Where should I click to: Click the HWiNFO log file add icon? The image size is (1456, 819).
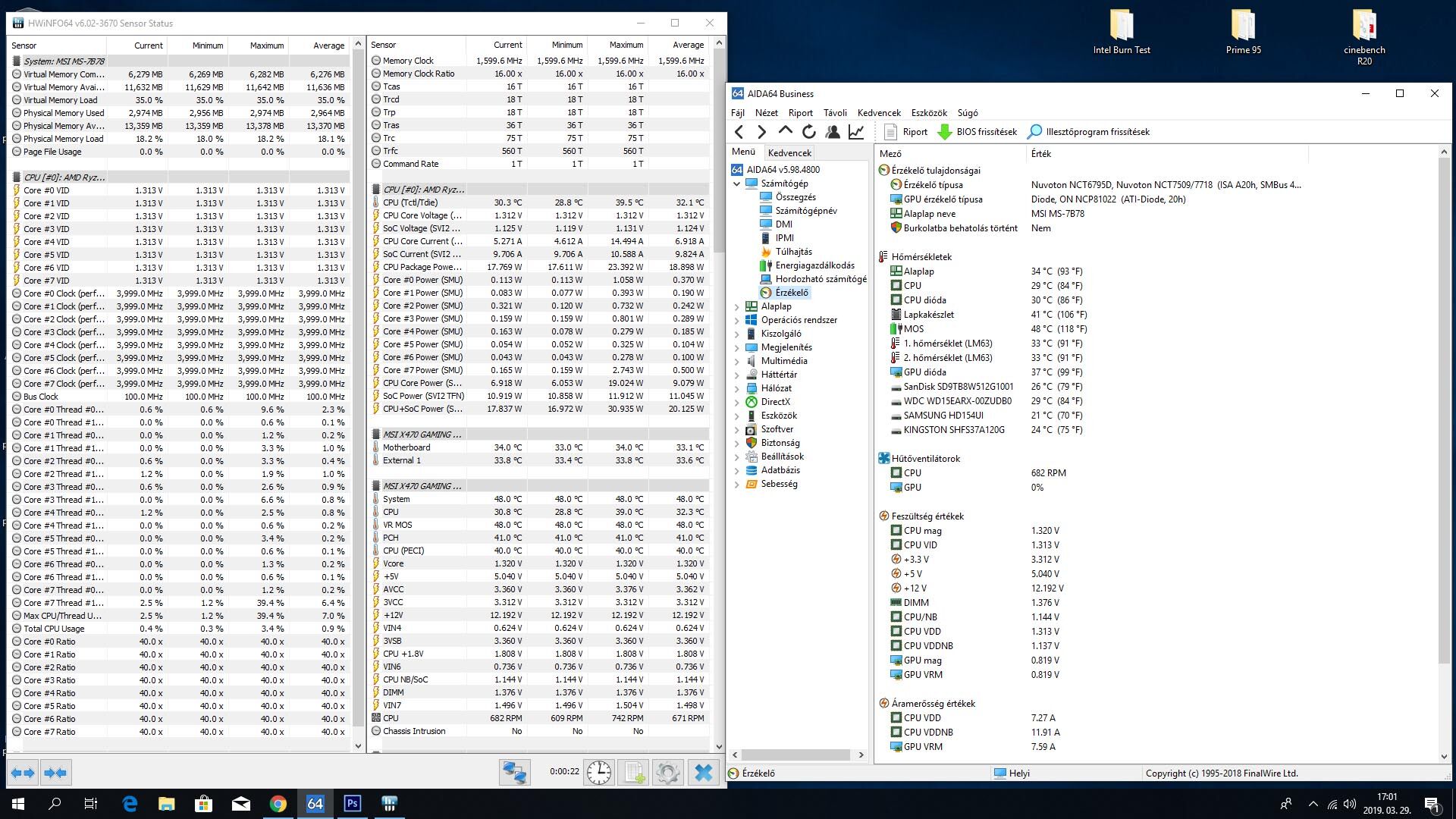tap(633, 773)
